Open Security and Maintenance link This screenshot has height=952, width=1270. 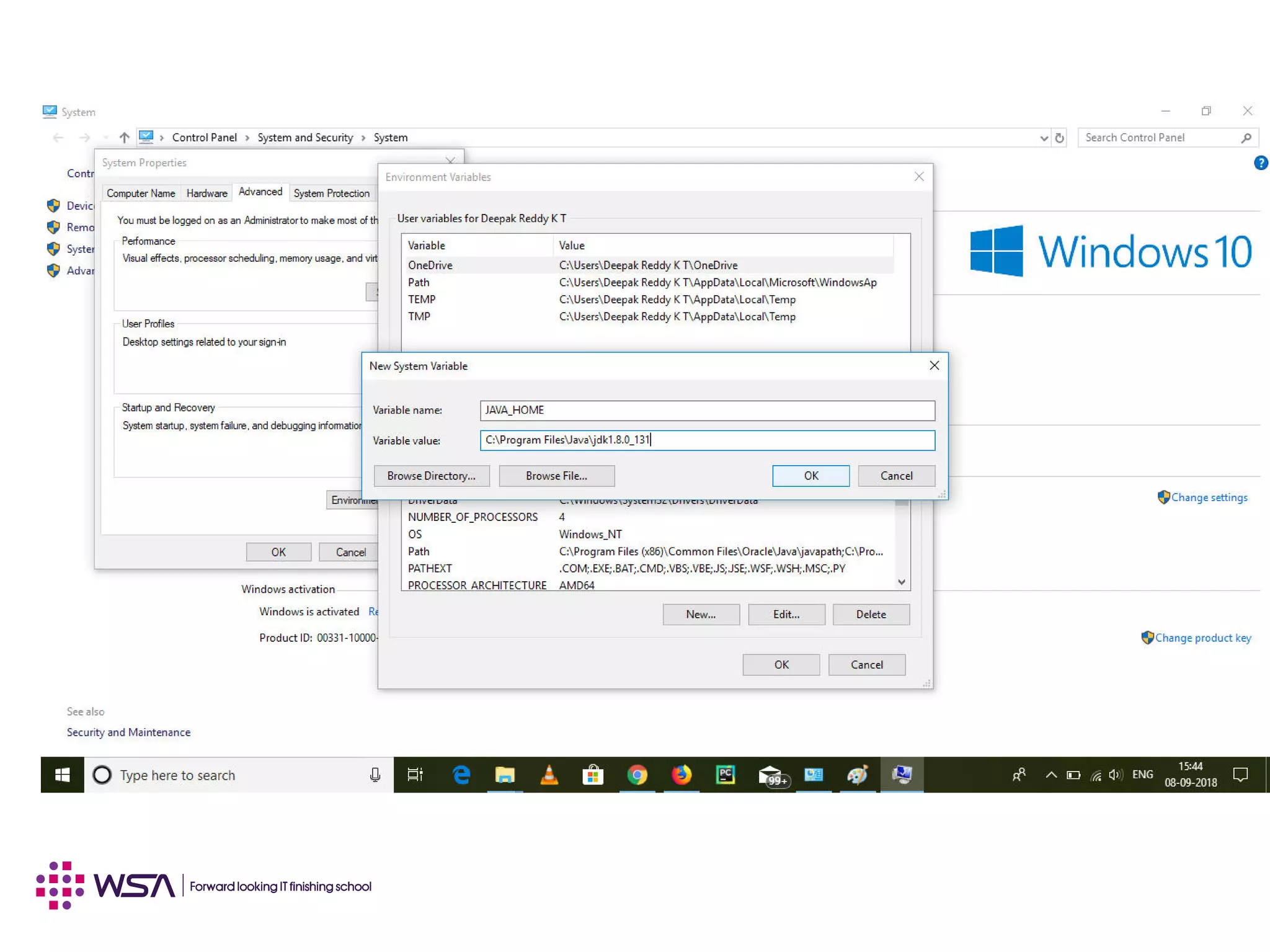pyautogui.click(x=128, y=732)
